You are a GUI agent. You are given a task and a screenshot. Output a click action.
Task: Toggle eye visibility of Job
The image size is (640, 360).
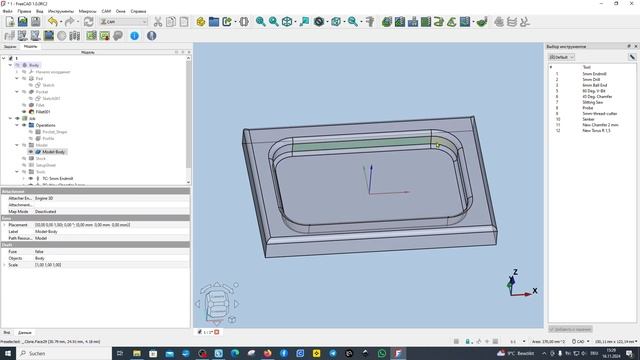[x=18, y=118]
